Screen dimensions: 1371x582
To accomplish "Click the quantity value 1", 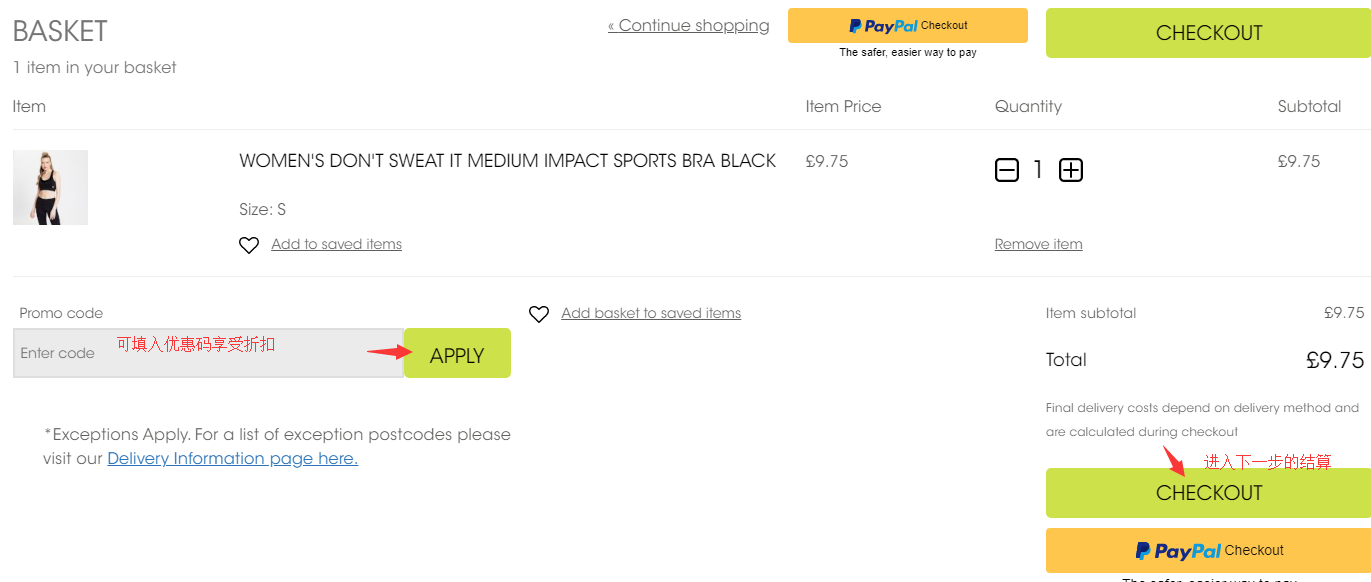I will click(1038, 171).
